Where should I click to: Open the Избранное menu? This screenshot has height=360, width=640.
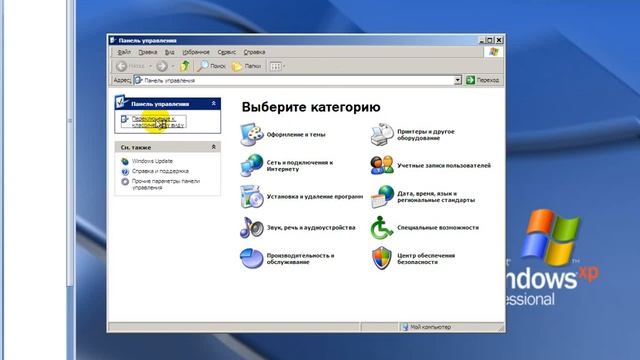pyautogui.click(x=196, y=52)
